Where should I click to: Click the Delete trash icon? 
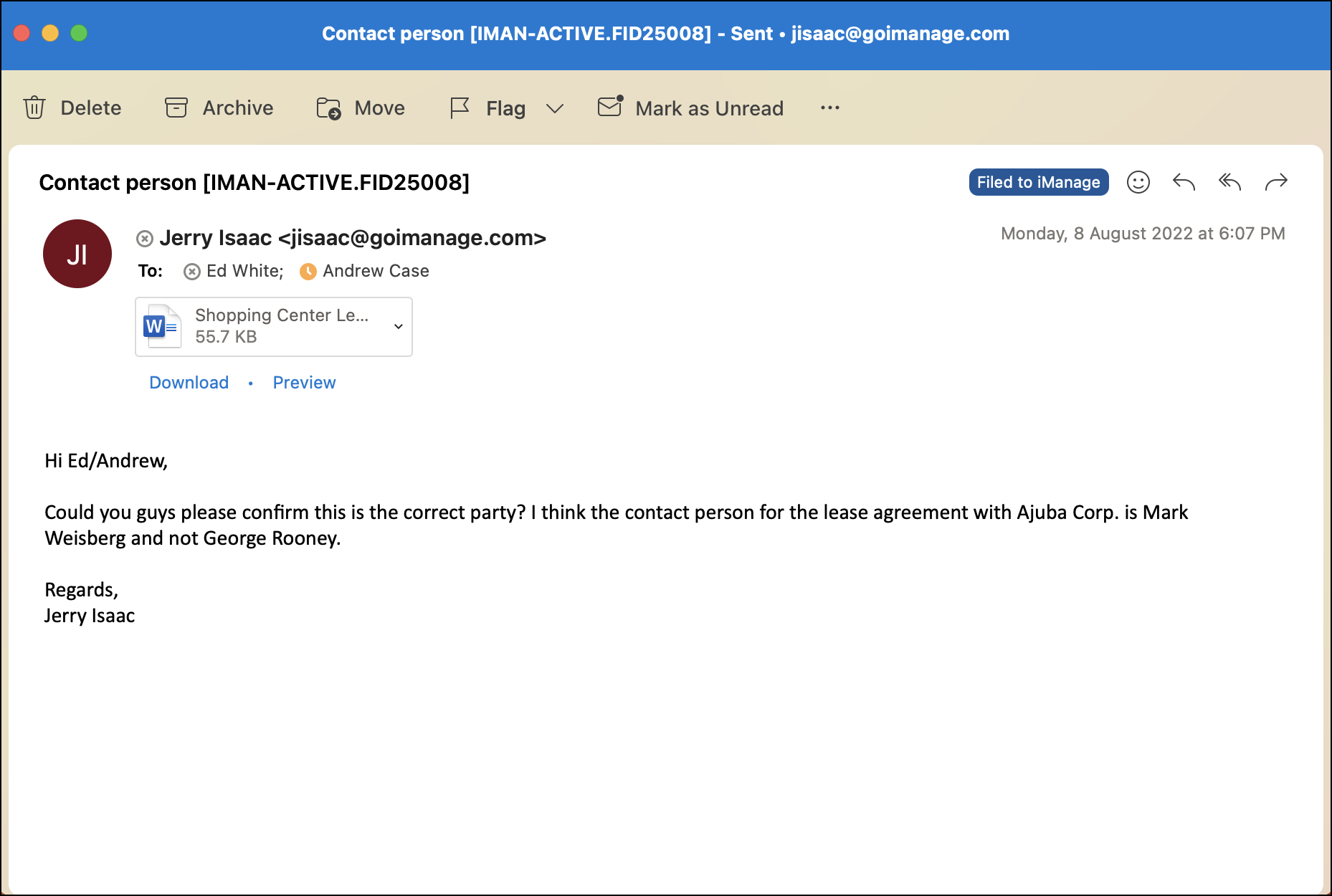tap(34, 108)
